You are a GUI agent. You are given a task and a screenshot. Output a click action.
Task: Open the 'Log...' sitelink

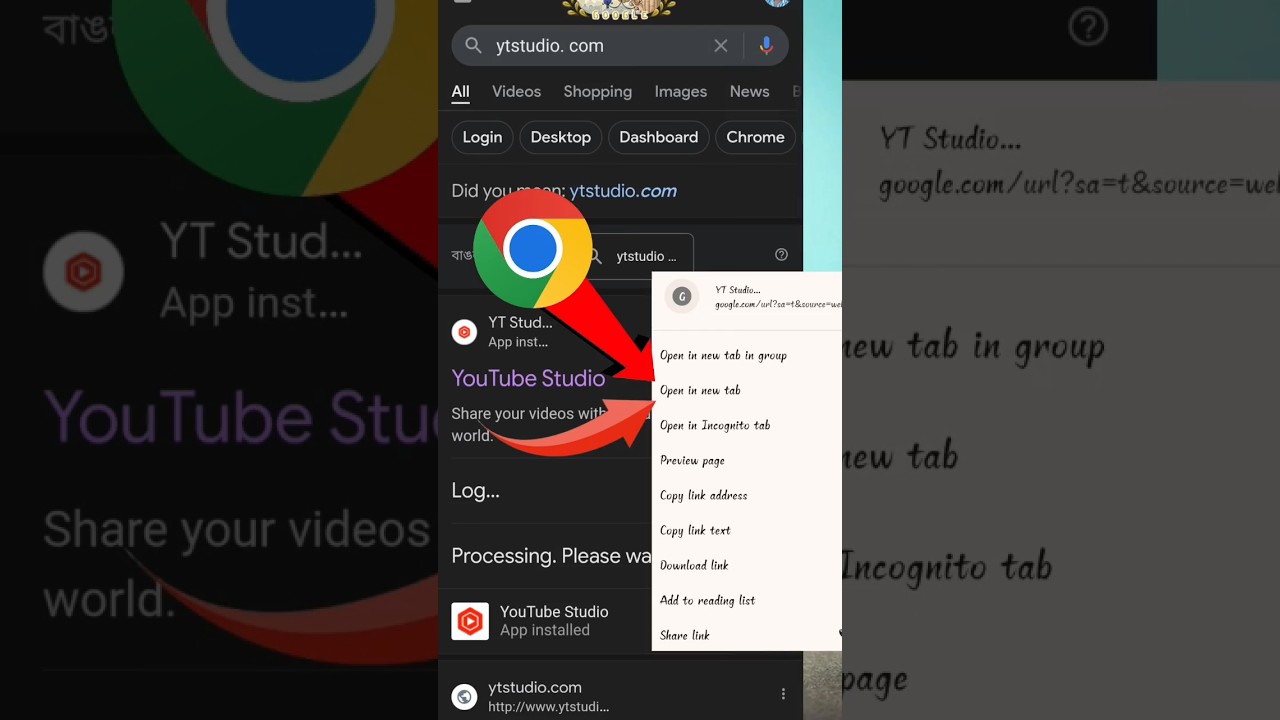[475, 491]
